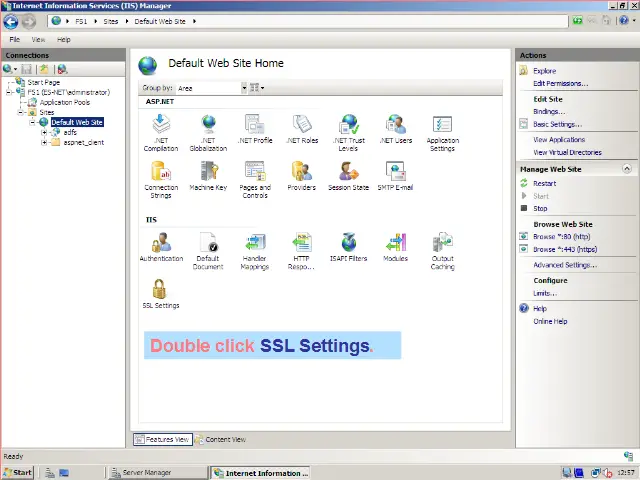640x480 pixels.
Task: Select the Authentication feature icon
Action: coord(161,242)
